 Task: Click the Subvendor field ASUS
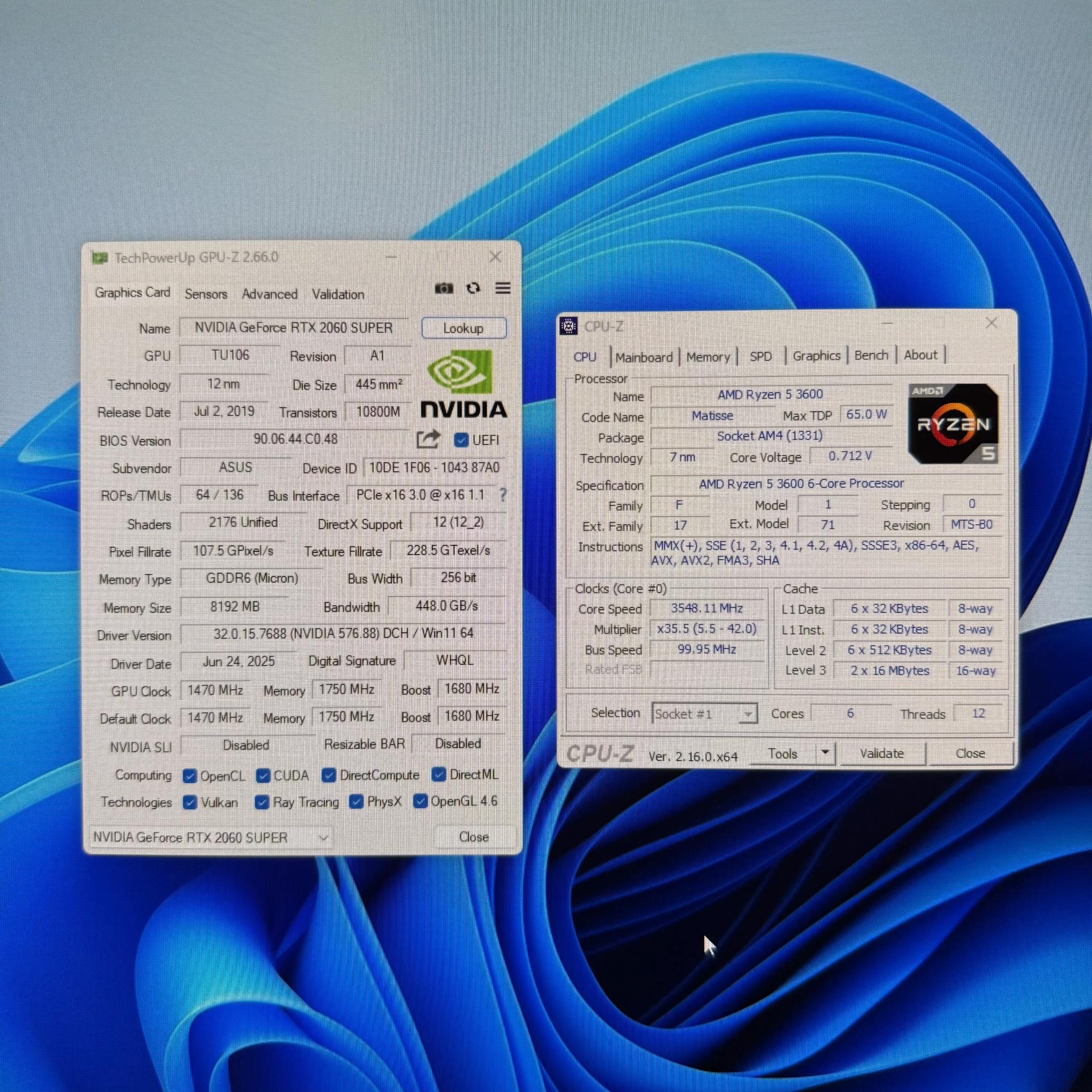236,468
